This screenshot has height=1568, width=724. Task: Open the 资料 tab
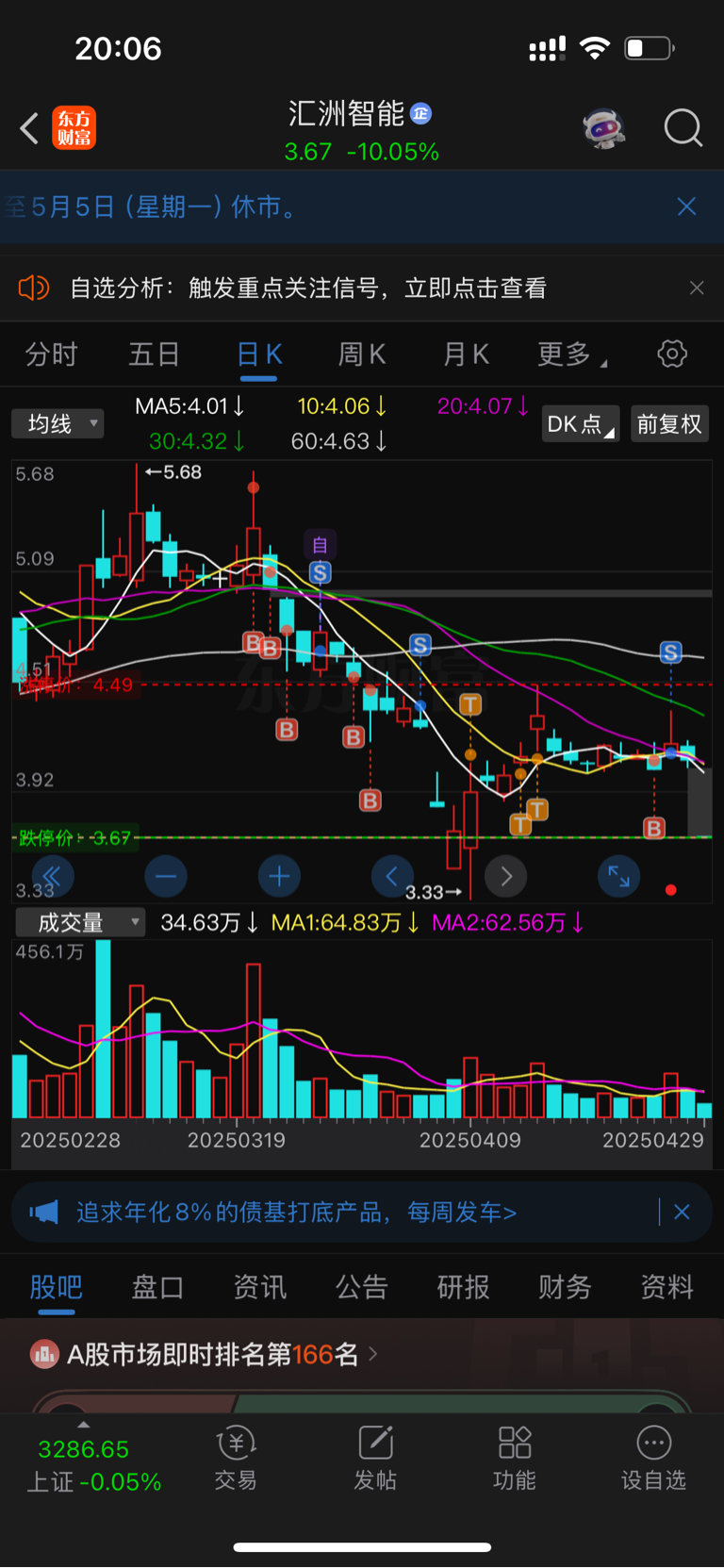[666, 1288]
